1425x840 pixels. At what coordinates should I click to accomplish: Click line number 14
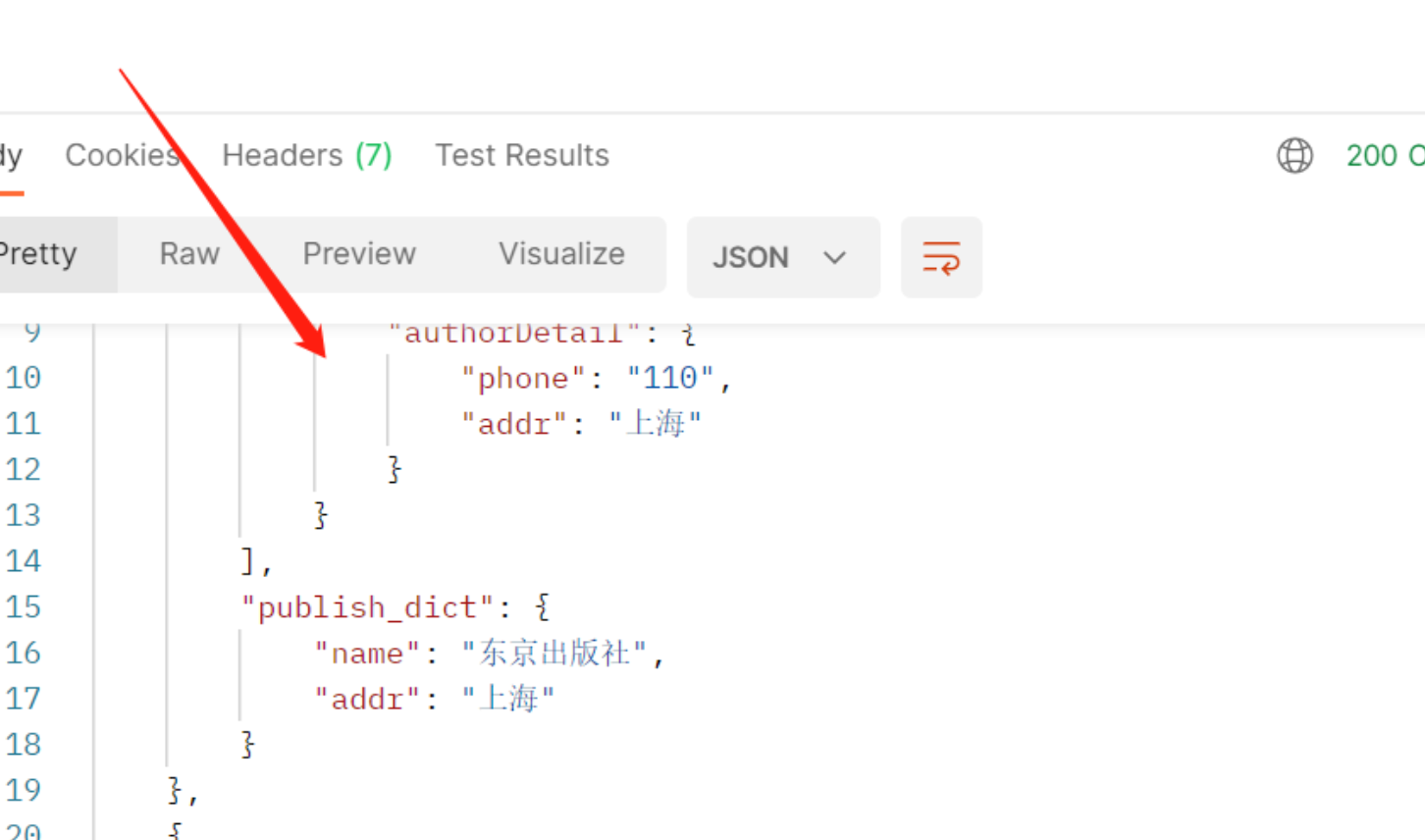[24, 561]
